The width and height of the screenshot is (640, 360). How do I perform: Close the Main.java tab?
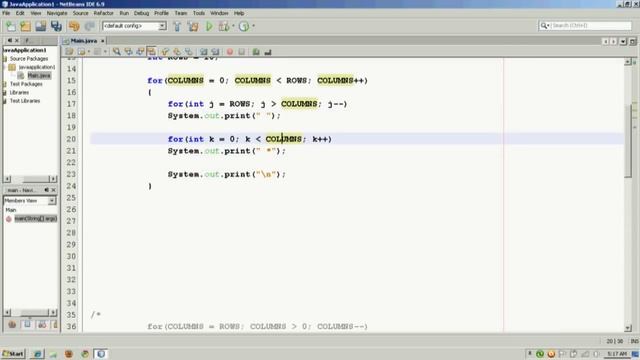point(102,41)
